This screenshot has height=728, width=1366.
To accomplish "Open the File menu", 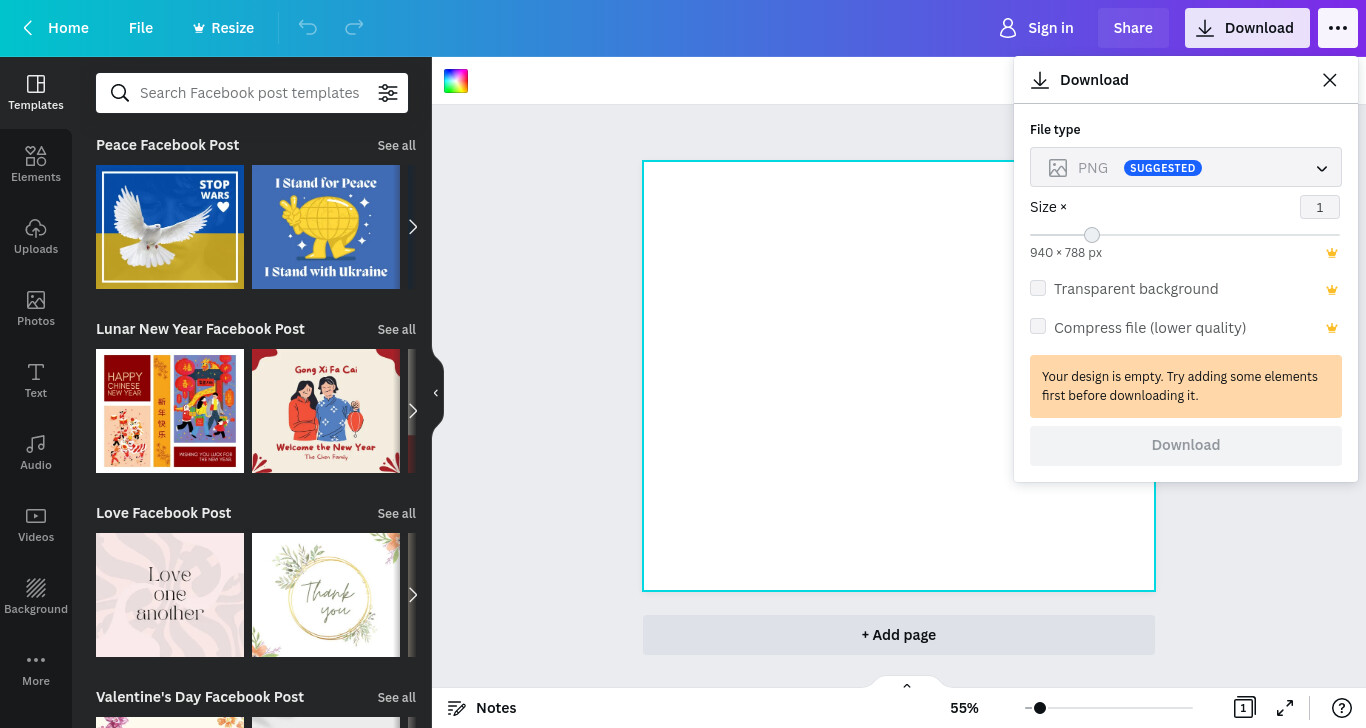I will coord(141,28).
